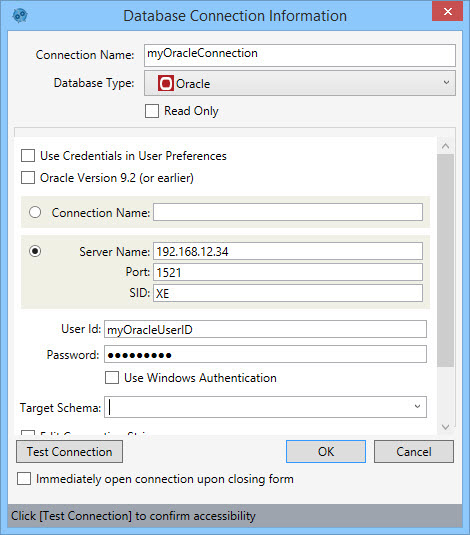Expand the Target Schema combo box arrow
The image size is (470, 535).
coord(417,406)
